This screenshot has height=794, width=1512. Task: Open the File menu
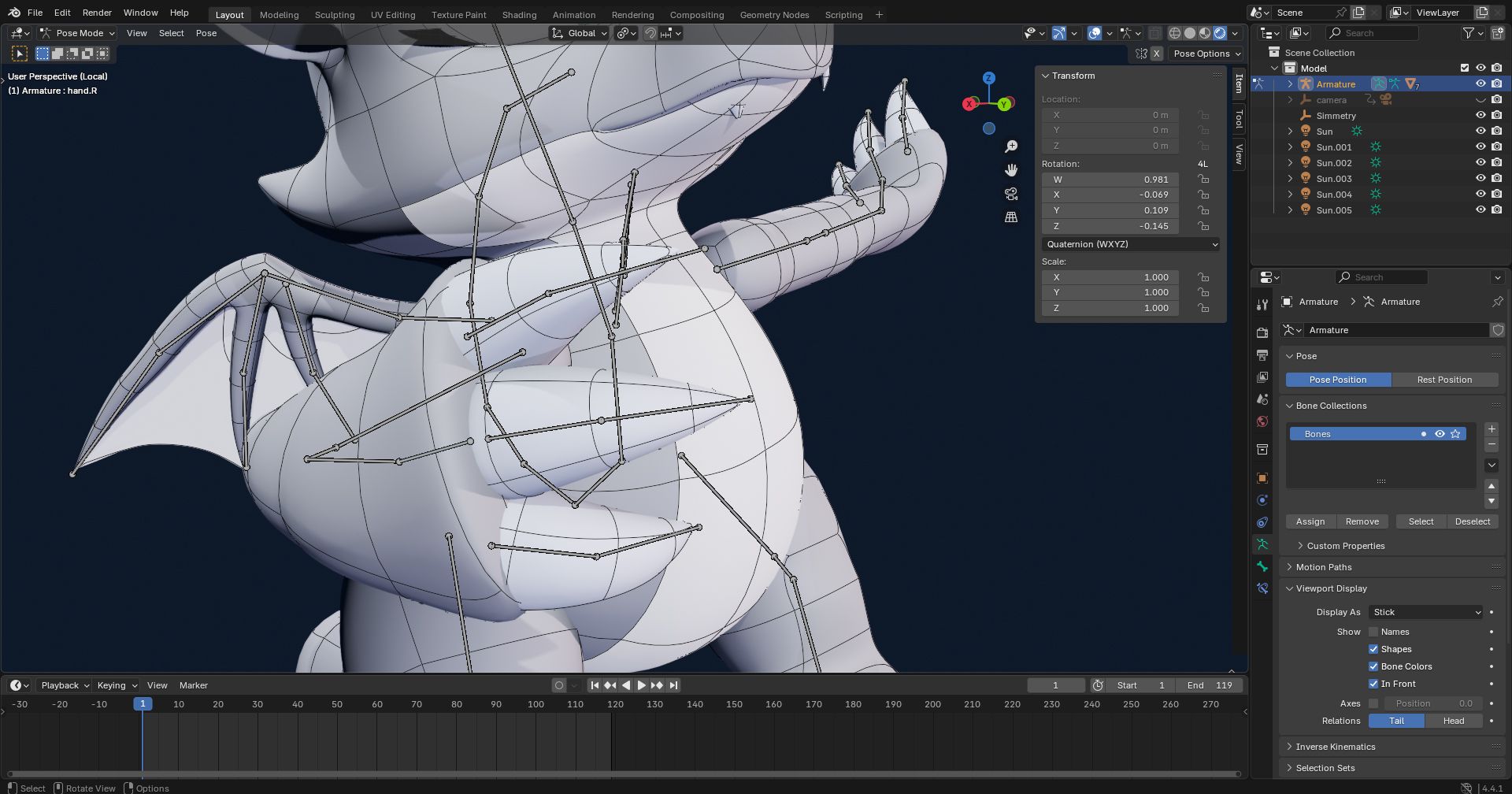tap(35, 13)
